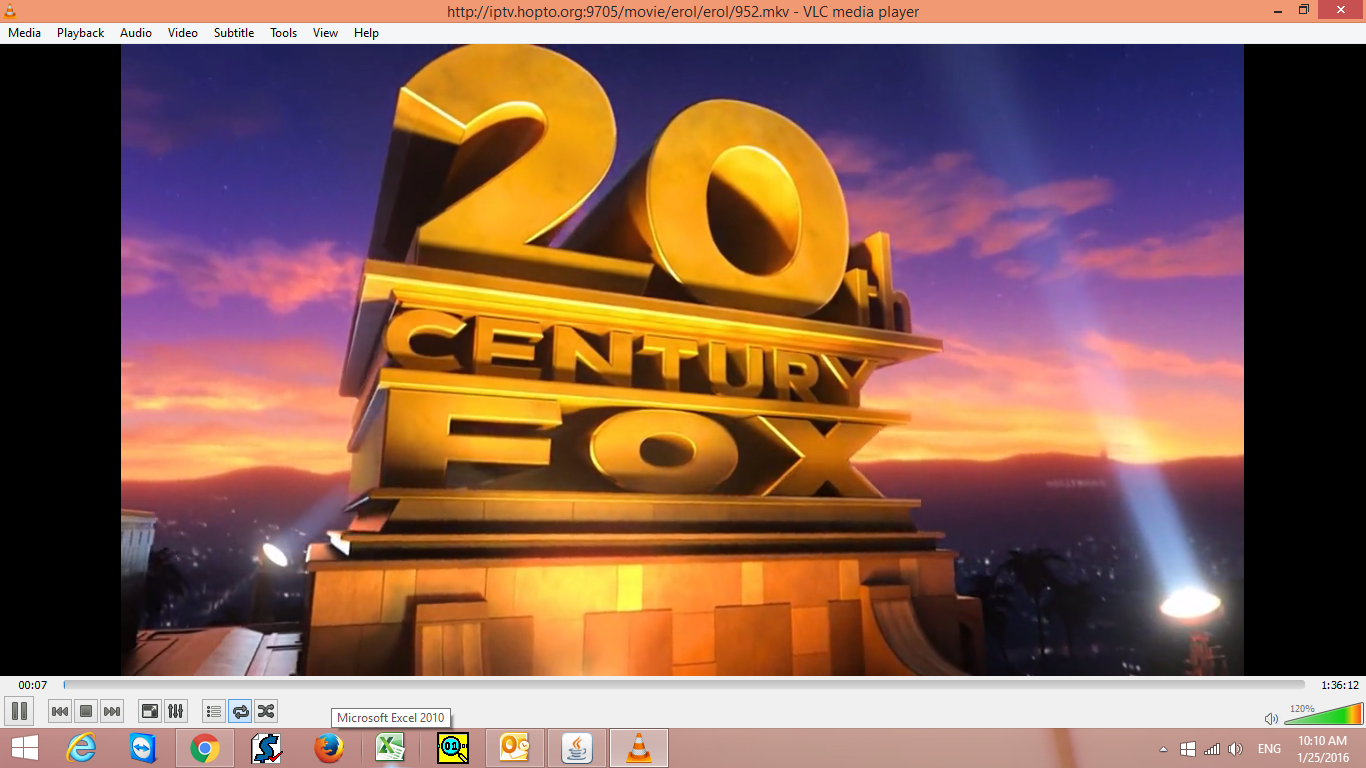Show hidden system tray icons arrow
The height and width of the screenshot is (768, 1366).
tap(1163, 749)
